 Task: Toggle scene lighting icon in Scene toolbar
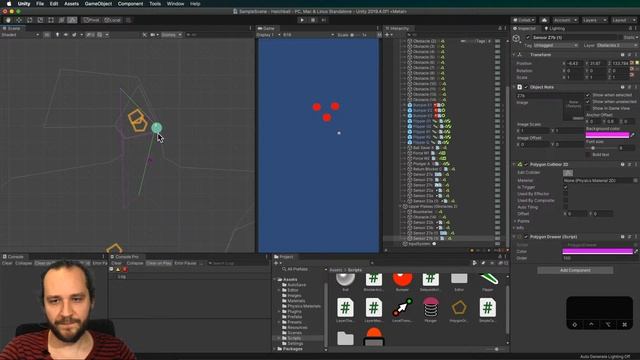57,35
